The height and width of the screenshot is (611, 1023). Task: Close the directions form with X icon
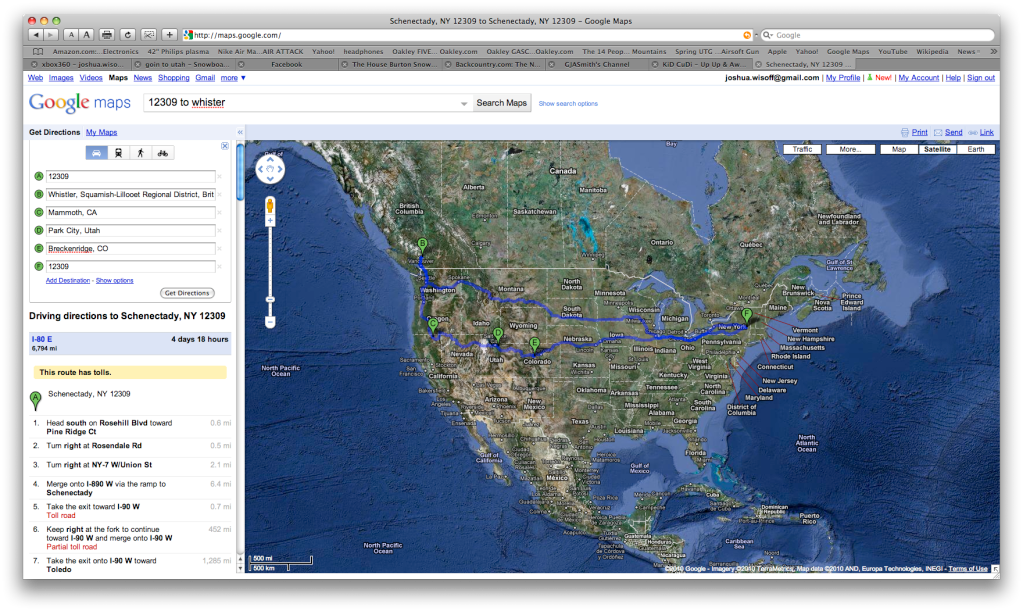[224, 146]
